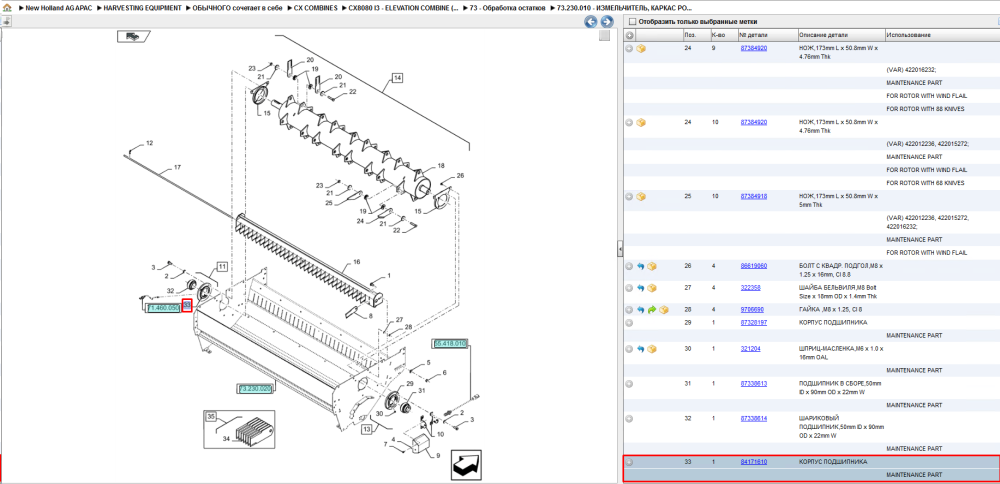Screen dimensions: 1000x484
Task: Click the previous diagram blue arrow
Action: pos(591,22)
